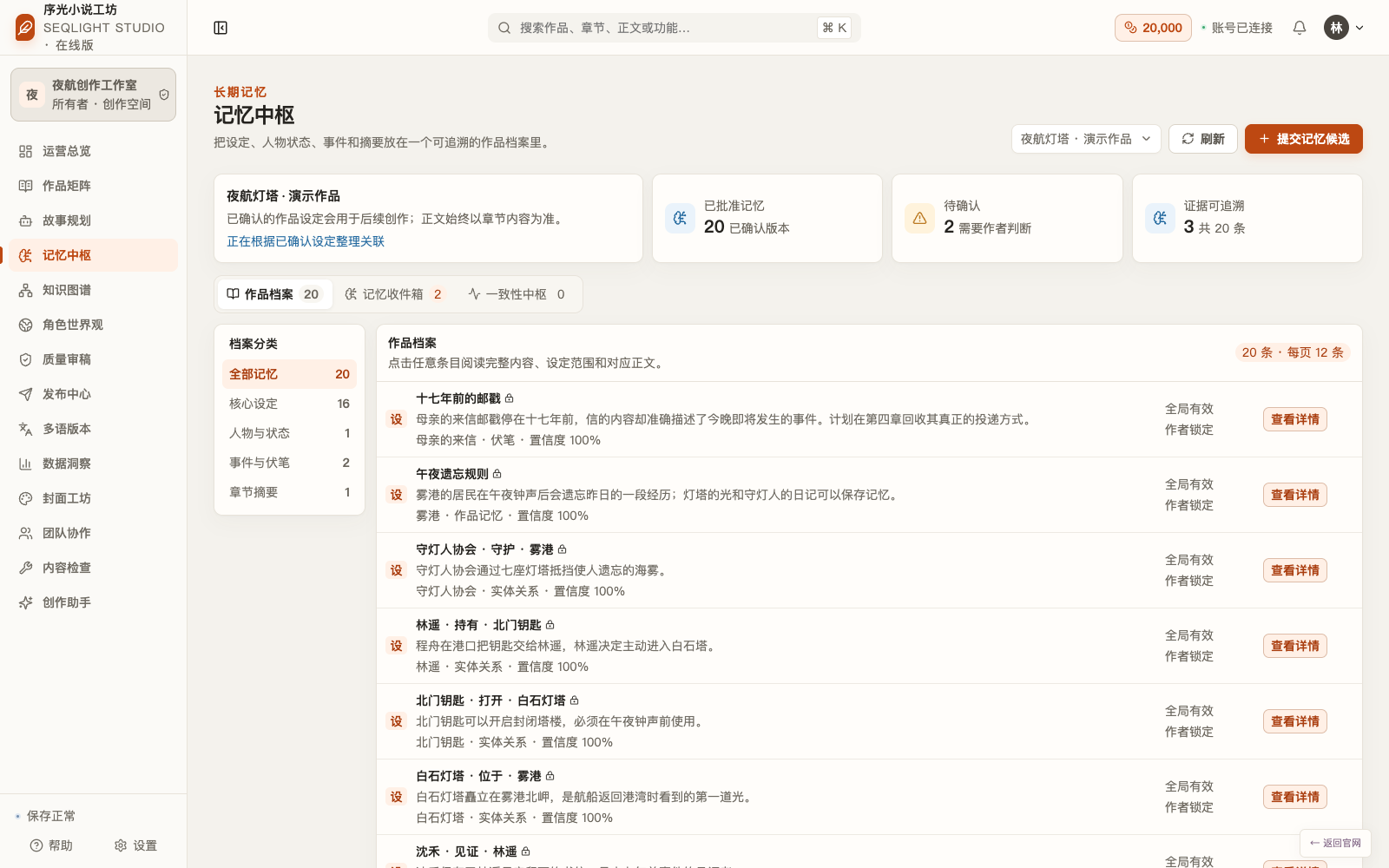Click the SeqLight Studio logo icon
This screenshot has width=1389, height=868.
pyautogui.click(x=25, y=28)
